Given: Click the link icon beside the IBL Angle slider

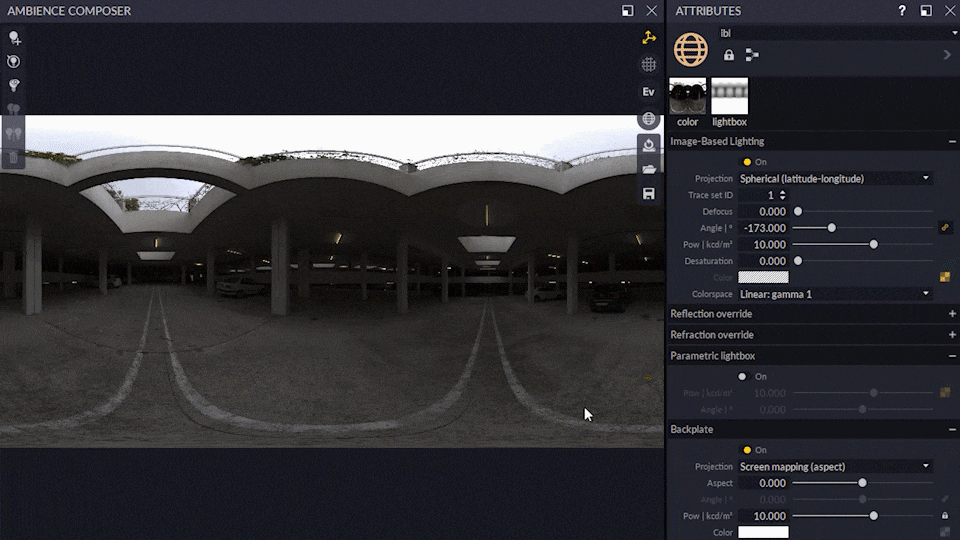Looking at the screenshot, I should click(945, 228).
